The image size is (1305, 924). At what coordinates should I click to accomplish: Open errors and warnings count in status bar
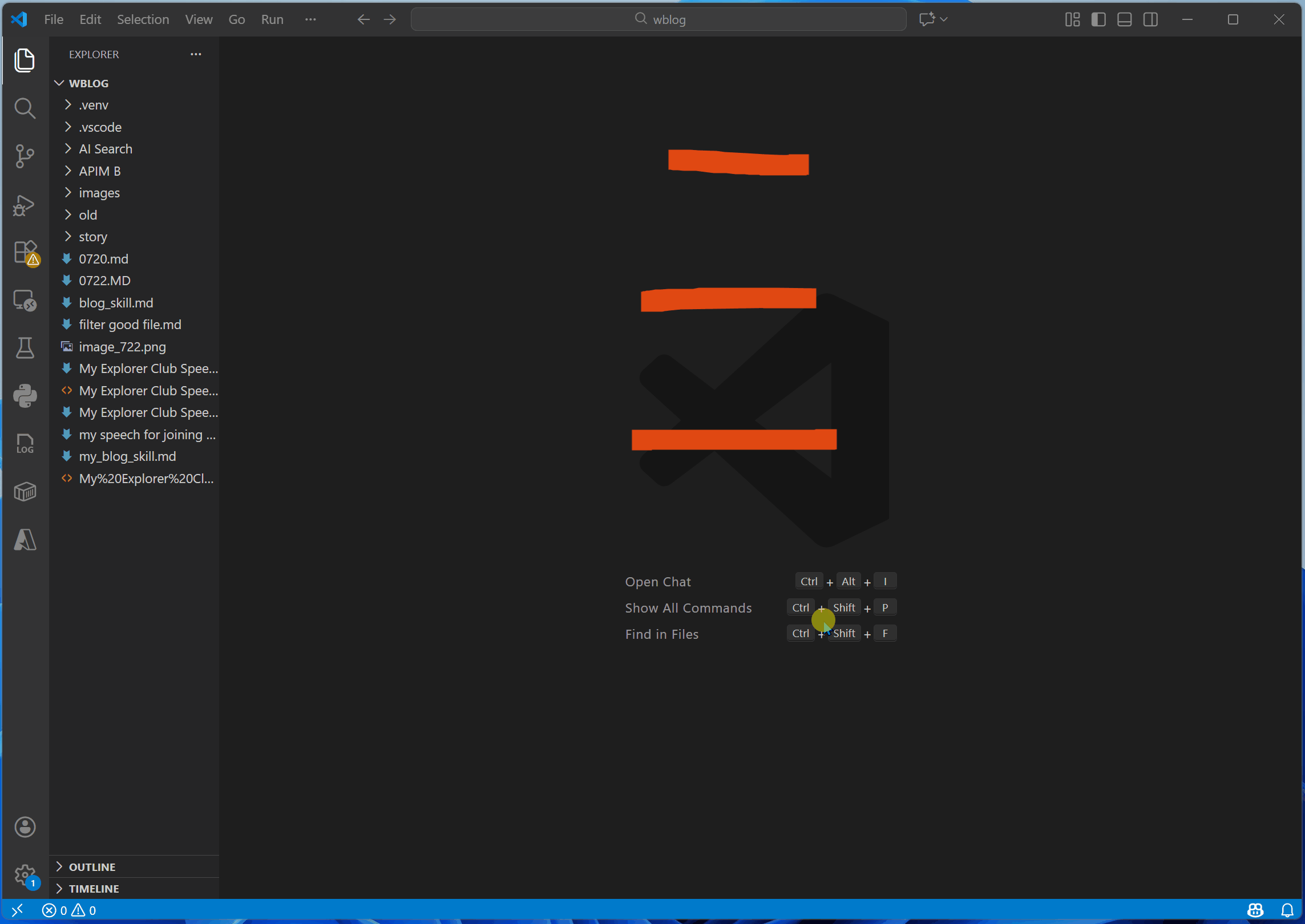69,910
